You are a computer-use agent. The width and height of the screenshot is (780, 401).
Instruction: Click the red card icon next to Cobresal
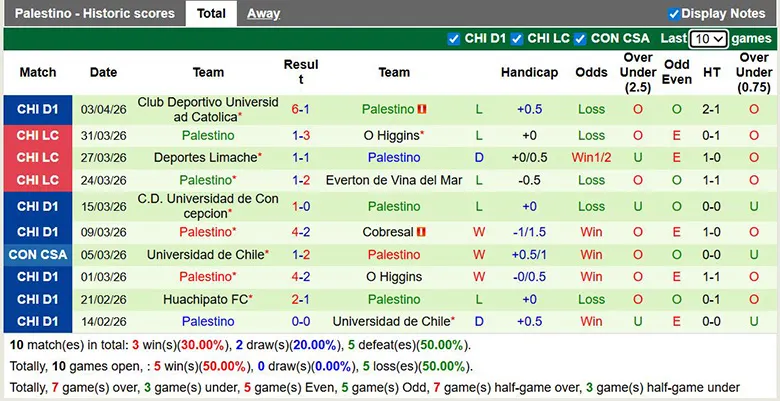[x=421, y=231]
